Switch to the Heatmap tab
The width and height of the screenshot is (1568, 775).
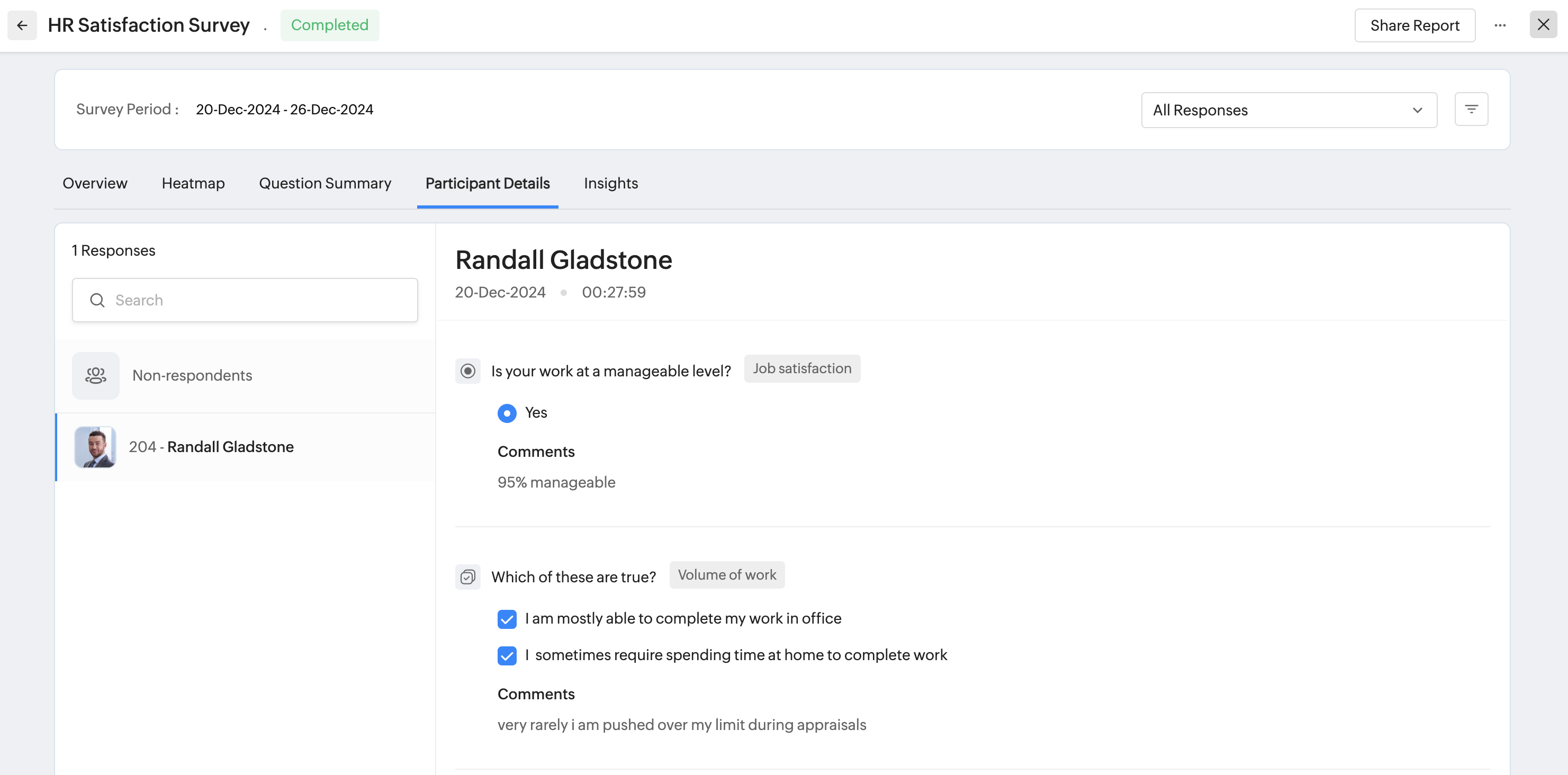(193, 183)
